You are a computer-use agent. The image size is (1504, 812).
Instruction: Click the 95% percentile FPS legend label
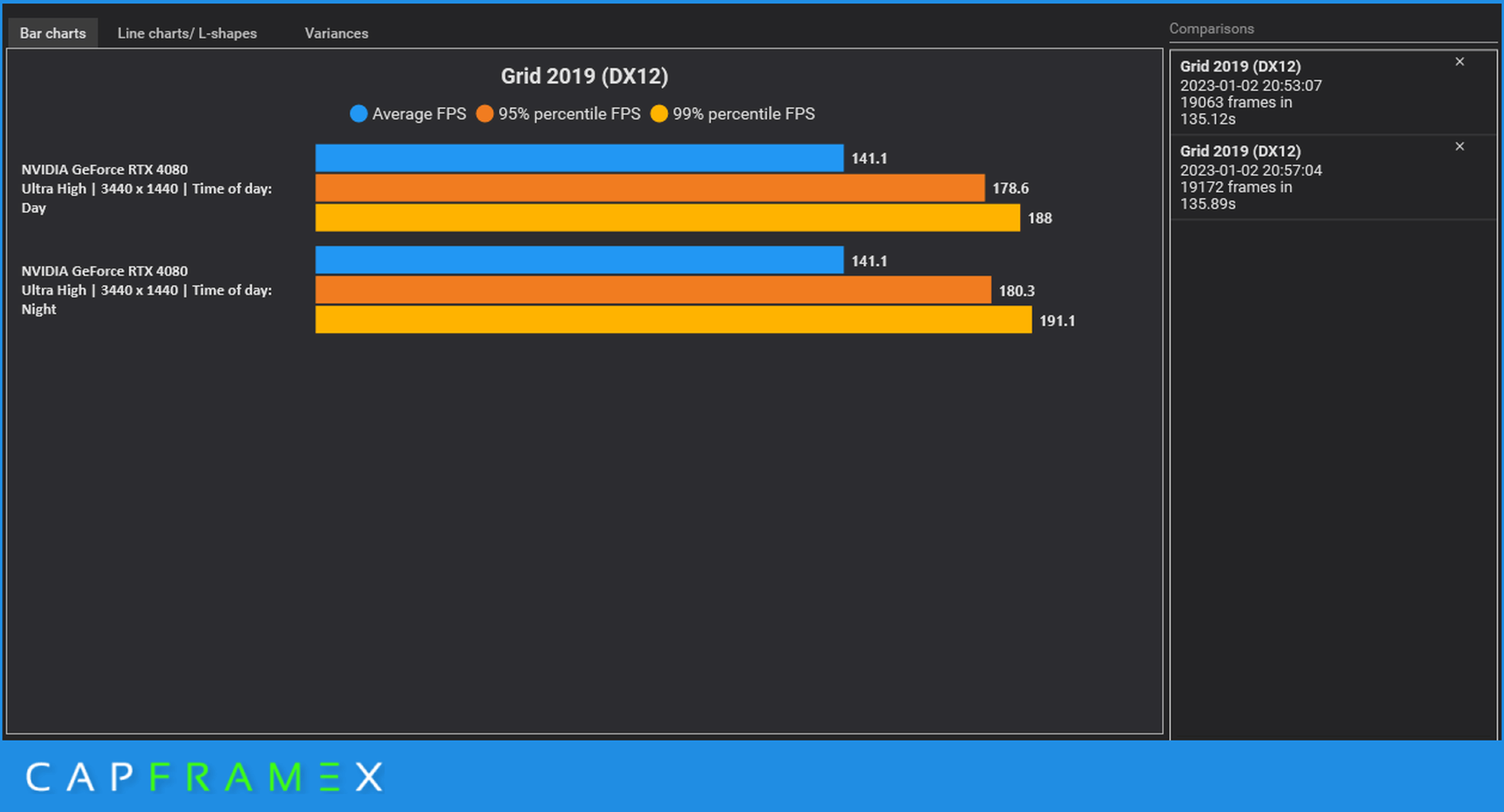click(x=569, y=114)
